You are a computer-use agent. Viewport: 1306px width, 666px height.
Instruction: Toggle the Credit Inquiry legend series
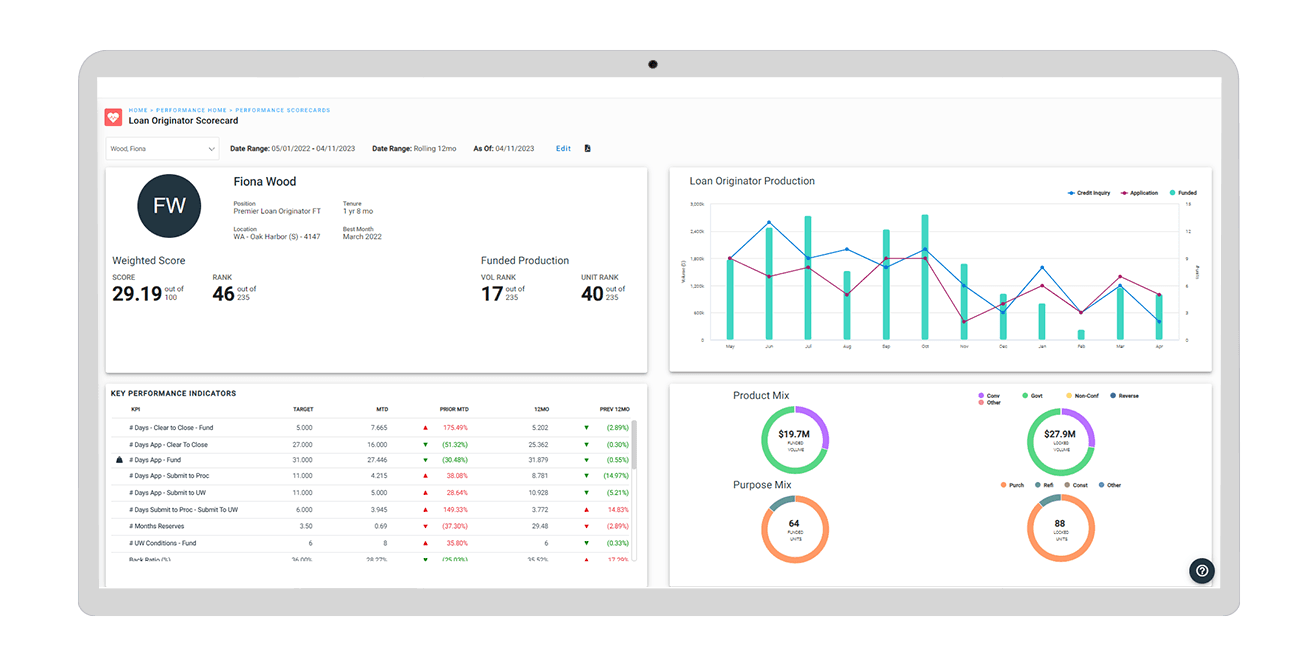pyautogui.click(x=1089, y=193)
